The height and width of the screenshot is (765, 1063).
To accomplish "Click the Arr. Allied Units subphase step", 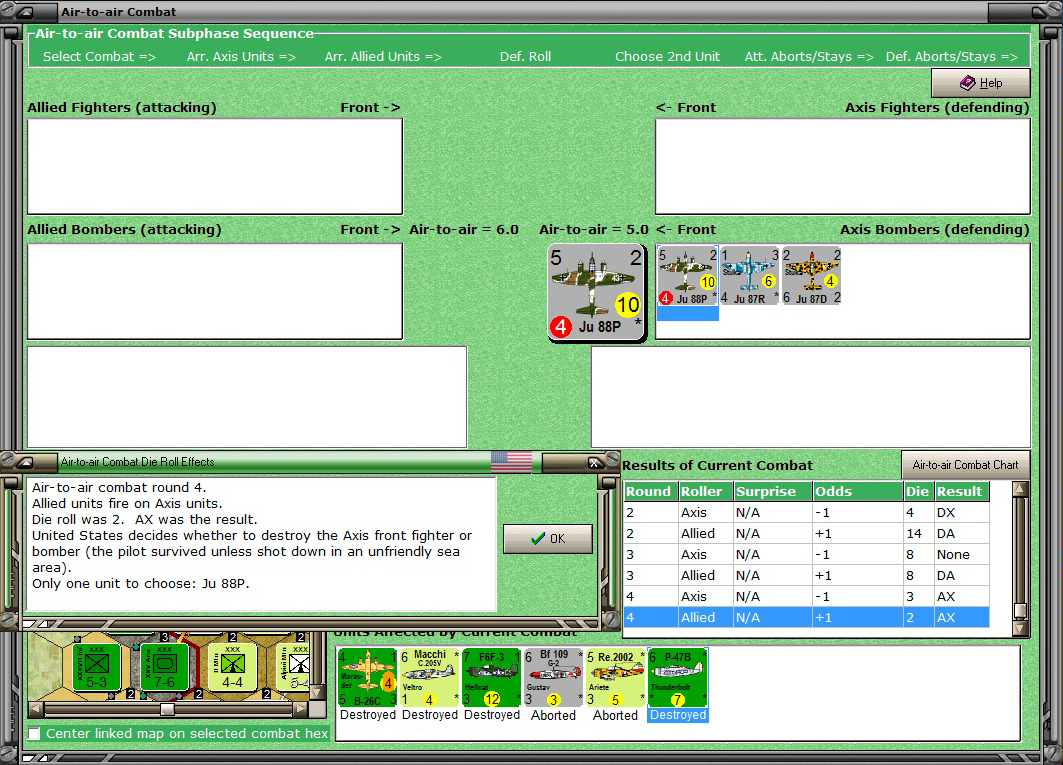I will [383, 56].
